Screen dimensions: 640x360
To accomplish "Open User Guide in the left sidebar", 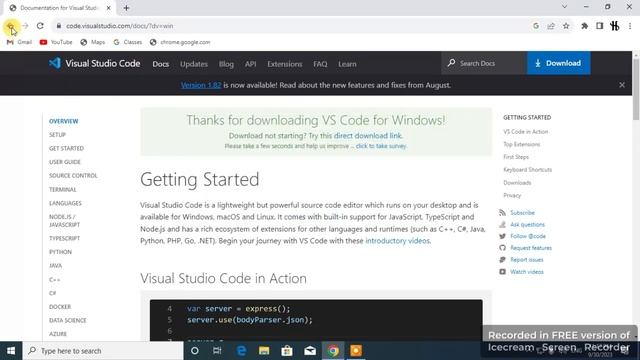I will point(64,162).
